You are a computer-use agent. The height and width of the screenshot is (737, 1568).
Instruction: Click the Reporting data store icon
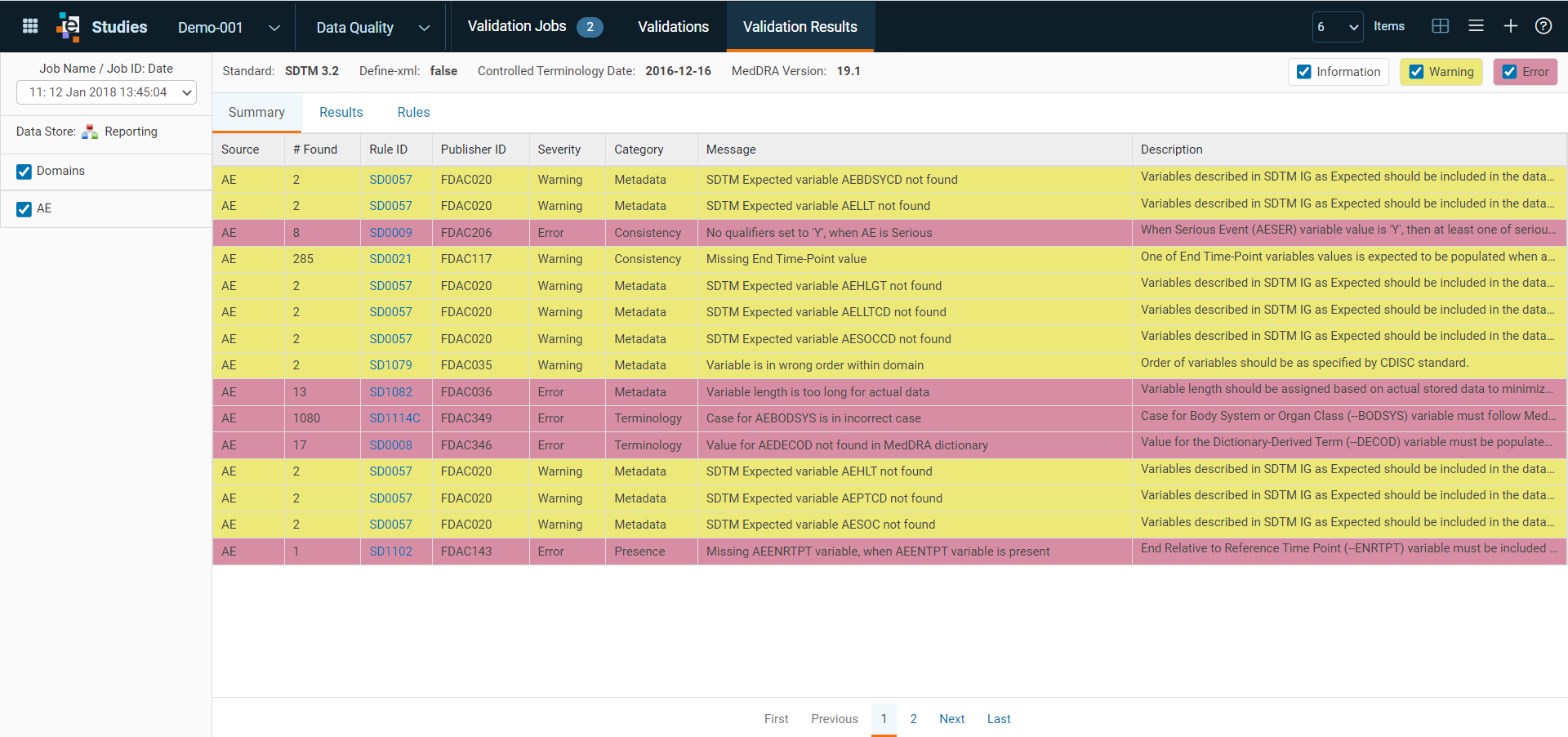pyautogui.click(x=90, y=132)
